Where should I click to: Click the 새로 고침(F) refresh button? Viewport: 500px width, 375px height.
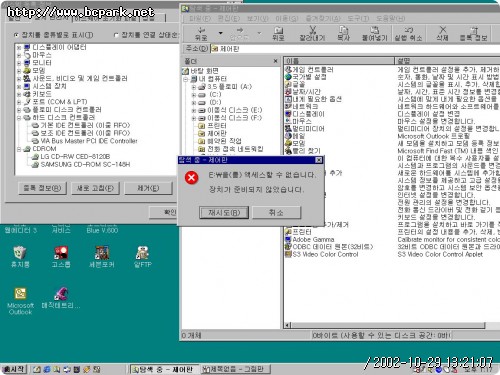95,188
